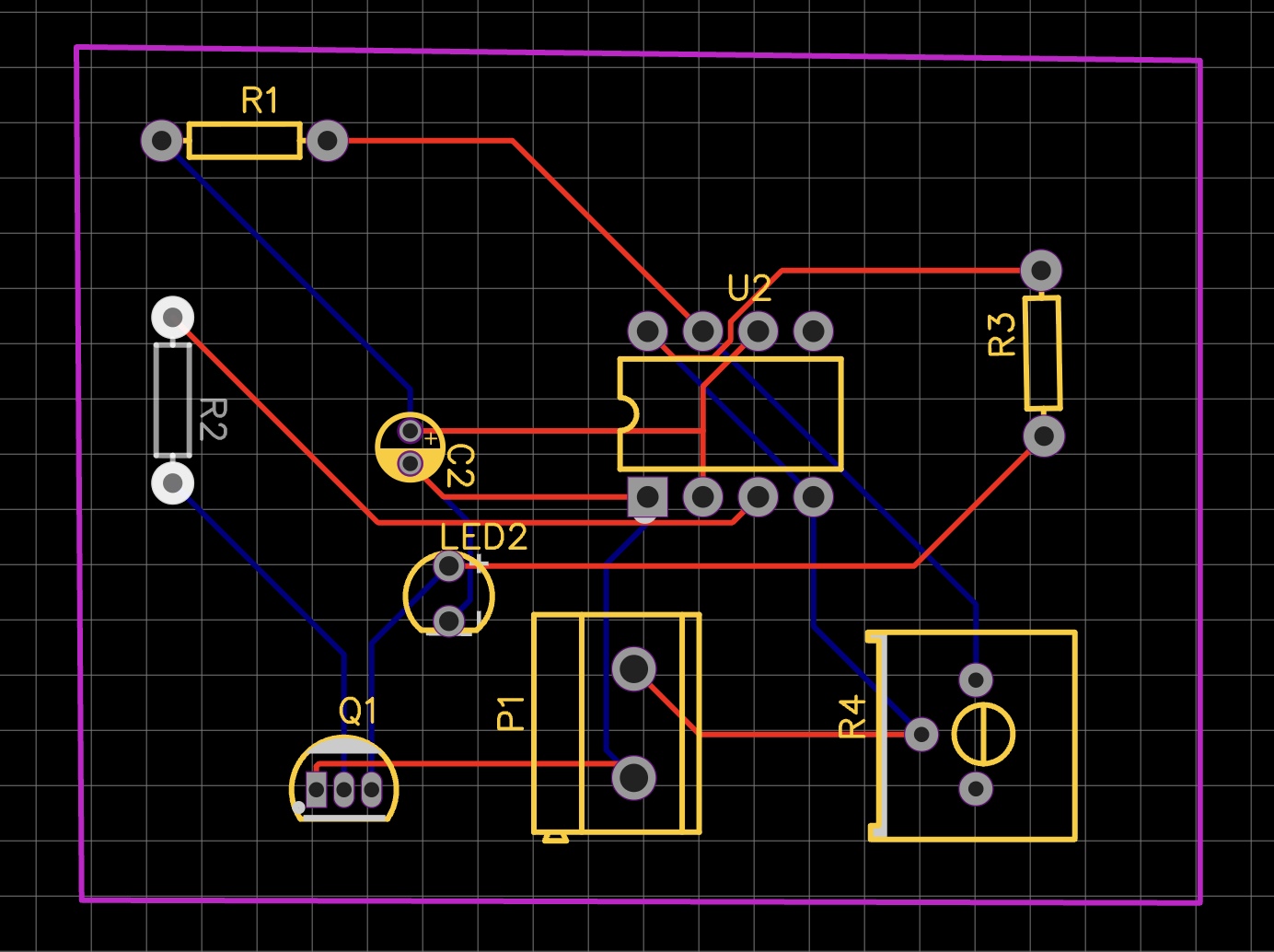Image resolution: width=1274 pixels, height=952 pixels.
Task: Click the U2 chip designator label
Action: 749,288
